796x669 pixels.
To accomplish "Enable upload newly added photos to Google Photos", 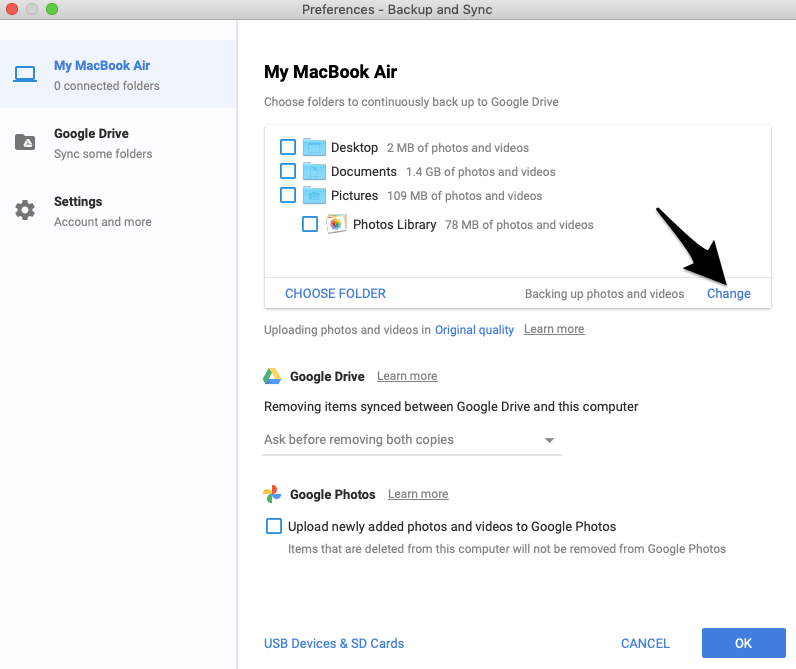I will (x=274, y=526).
